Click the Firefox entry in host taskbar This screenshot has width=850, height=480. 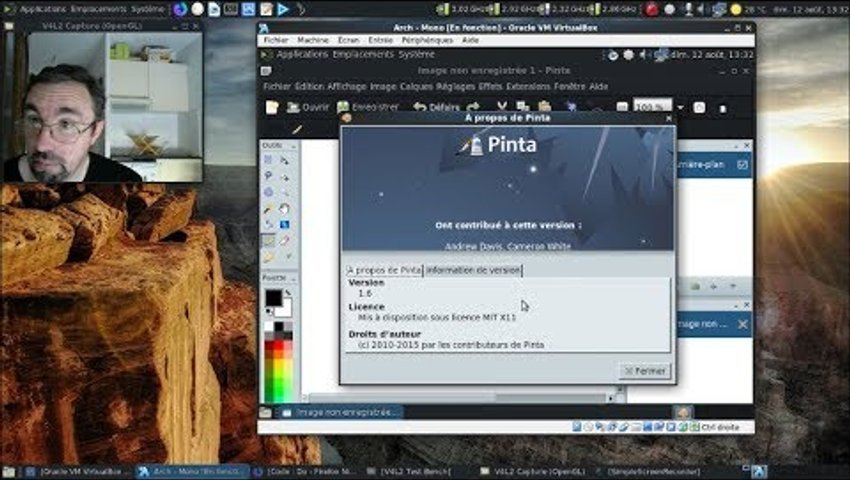pyautogui.click(x=305, y=472)
